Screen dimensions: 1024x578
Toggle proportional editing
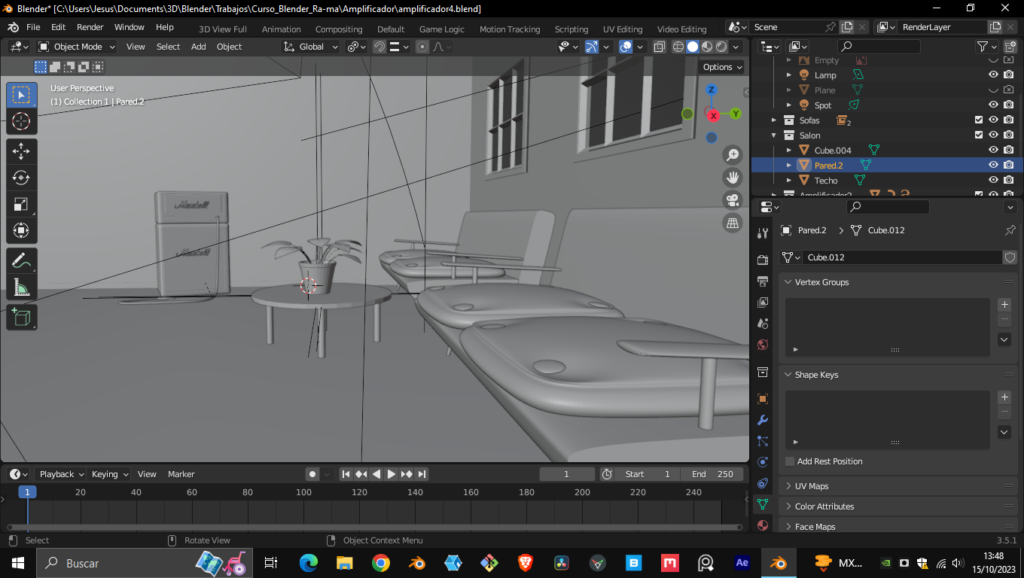[422, 47]
